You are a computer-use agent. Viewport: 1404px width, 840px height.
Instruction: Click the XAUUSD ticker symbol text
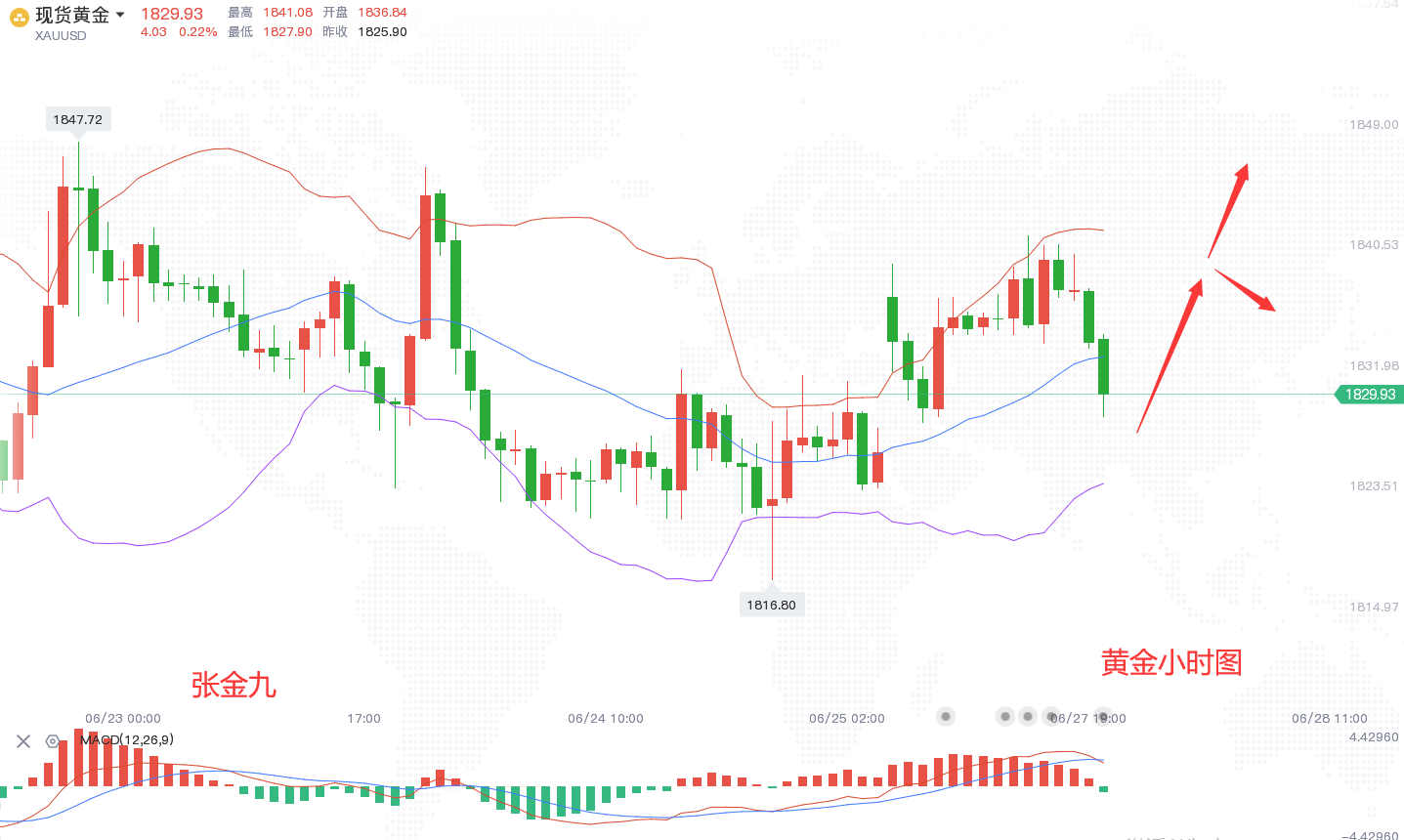pos(61,36)
